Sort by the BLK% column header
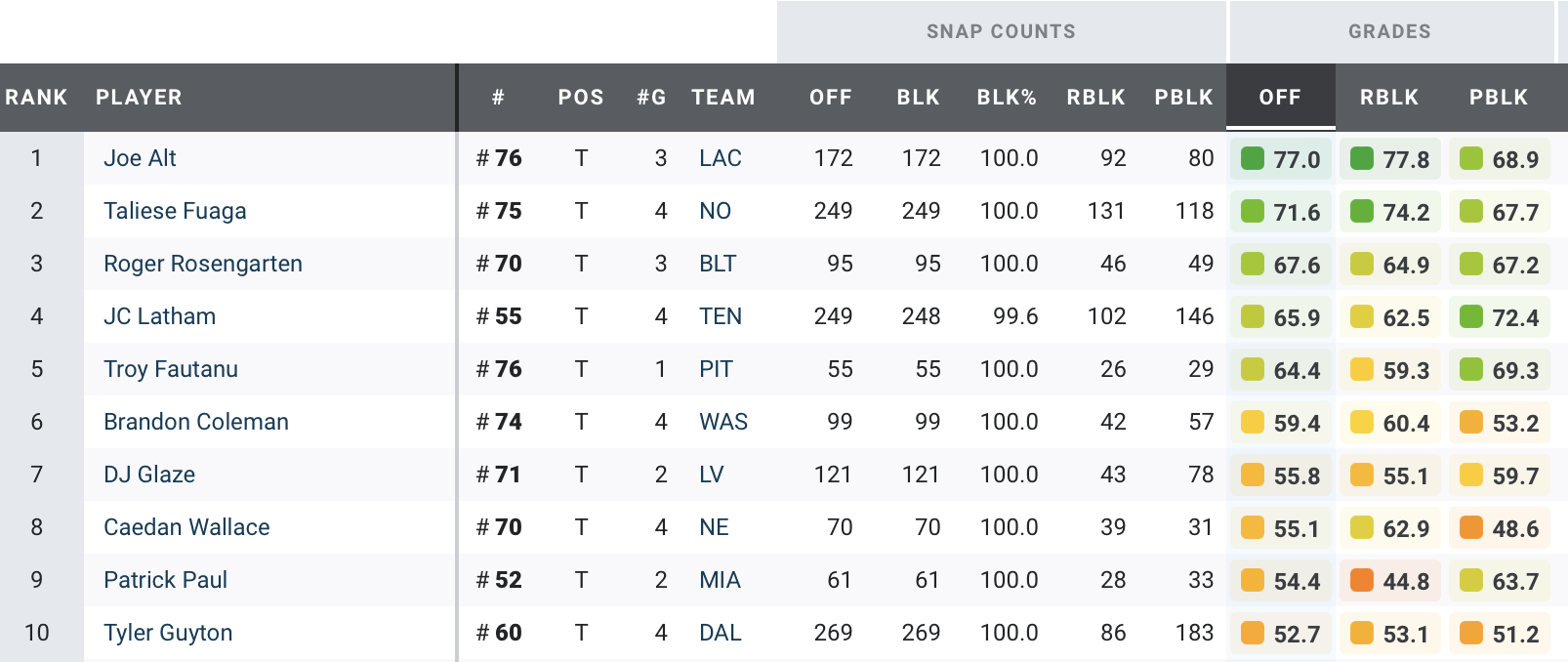This screenshot has width=1568, height=662. (x=1007, y=98)
